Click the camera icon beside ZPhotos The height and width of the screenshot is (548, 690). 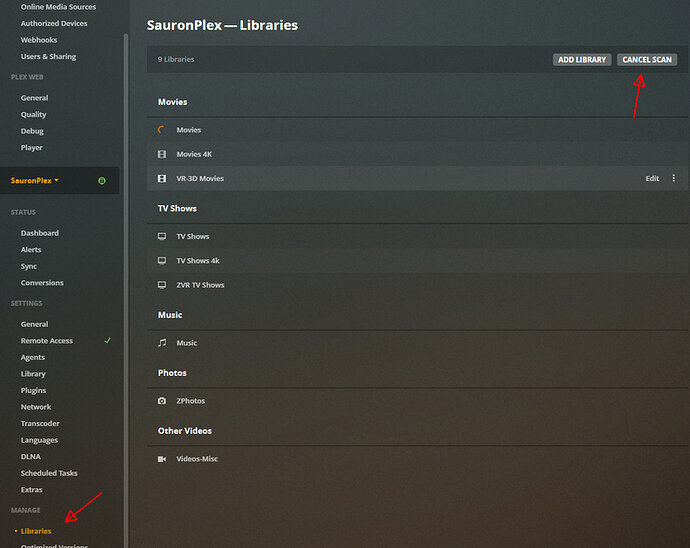(x=162, y=401)
